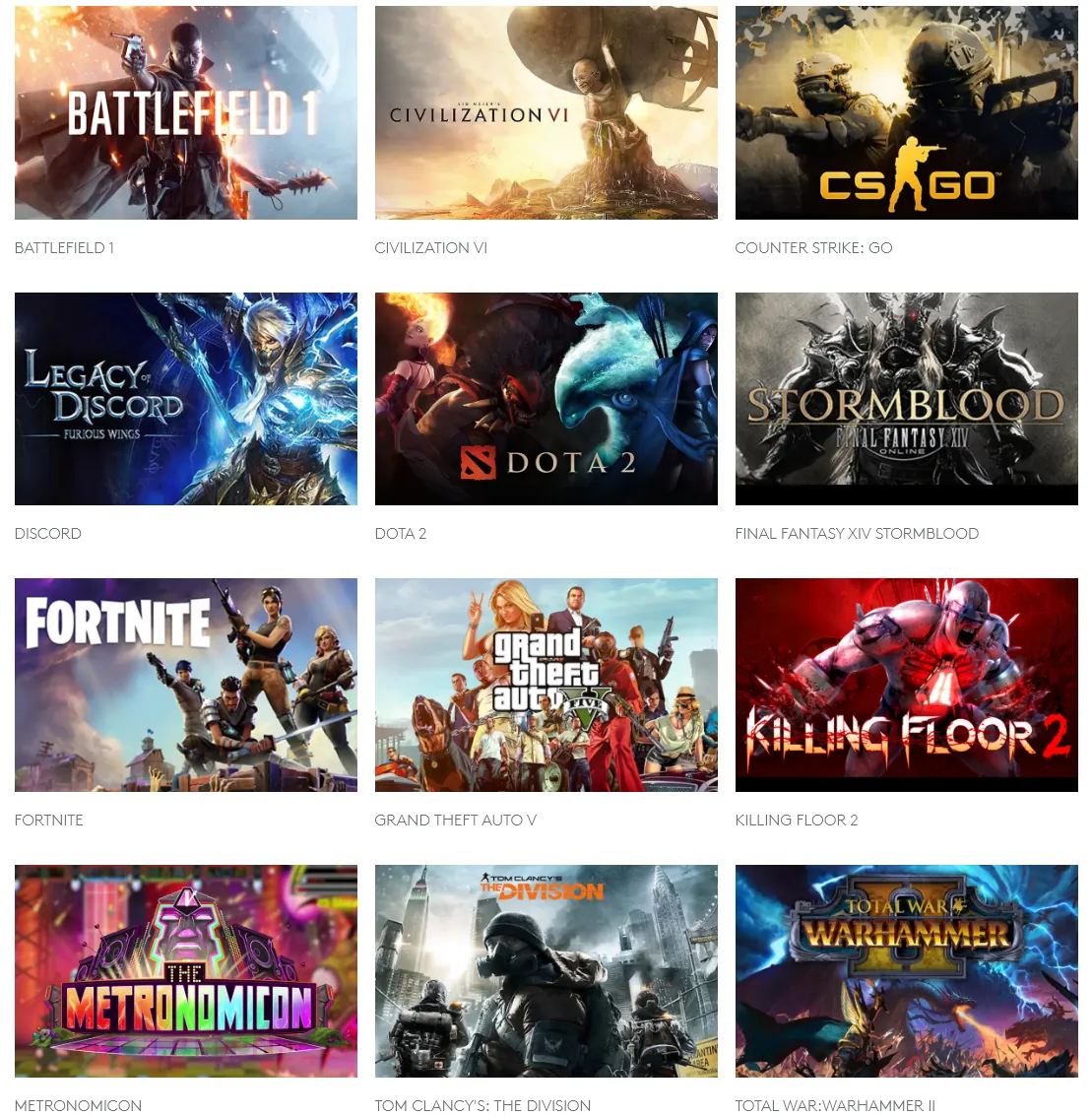Click the DISCORD caption link
Image resolution: width=1092 pixels, height=1117 pixels.
(x=47, y=534)
